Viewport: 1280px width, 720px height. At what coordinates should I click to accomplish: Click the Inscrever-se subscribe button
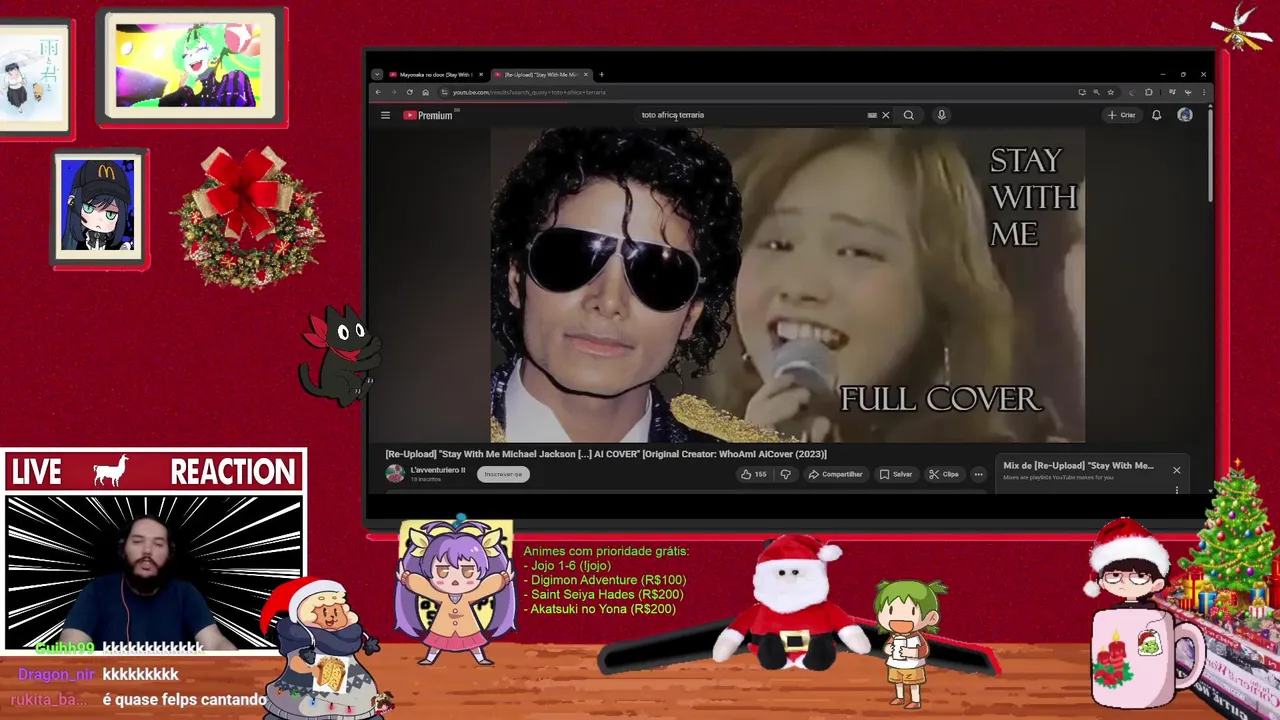503,474
